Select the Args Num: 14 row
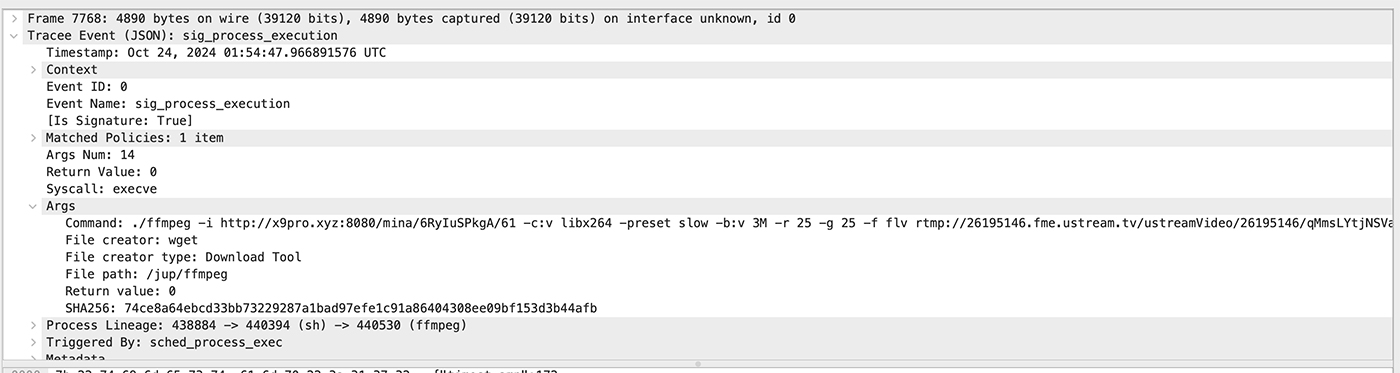Image resolution: width=1400 pixels, height=373 pixels. pos(700,154)
